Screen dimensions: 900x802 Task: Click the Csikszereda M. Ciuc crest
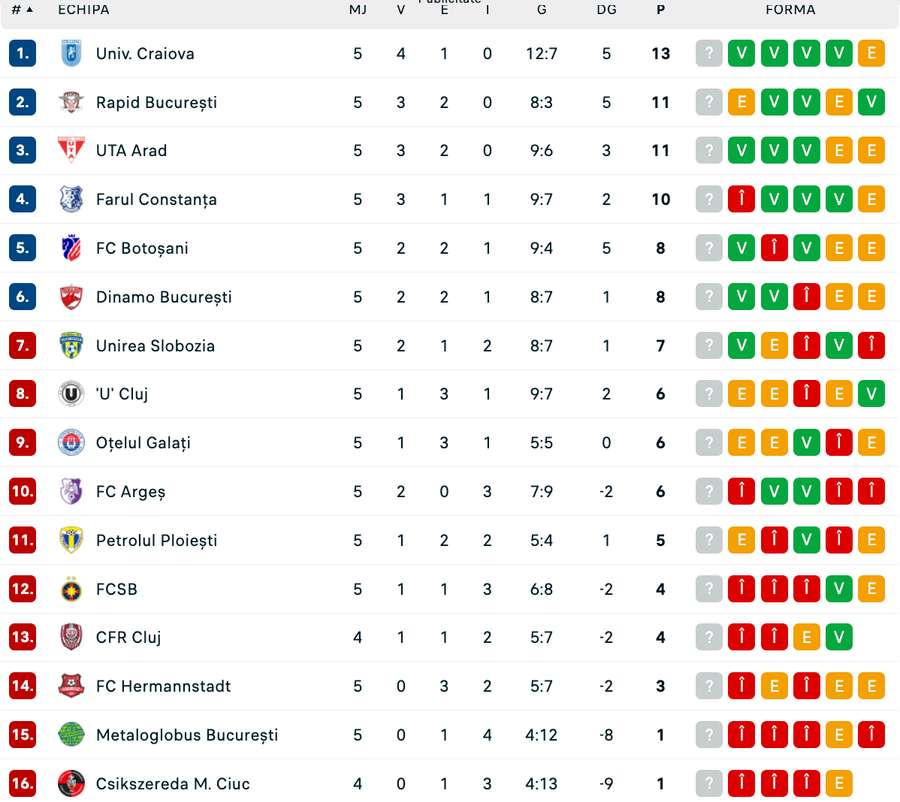click(x=71, y=783)
